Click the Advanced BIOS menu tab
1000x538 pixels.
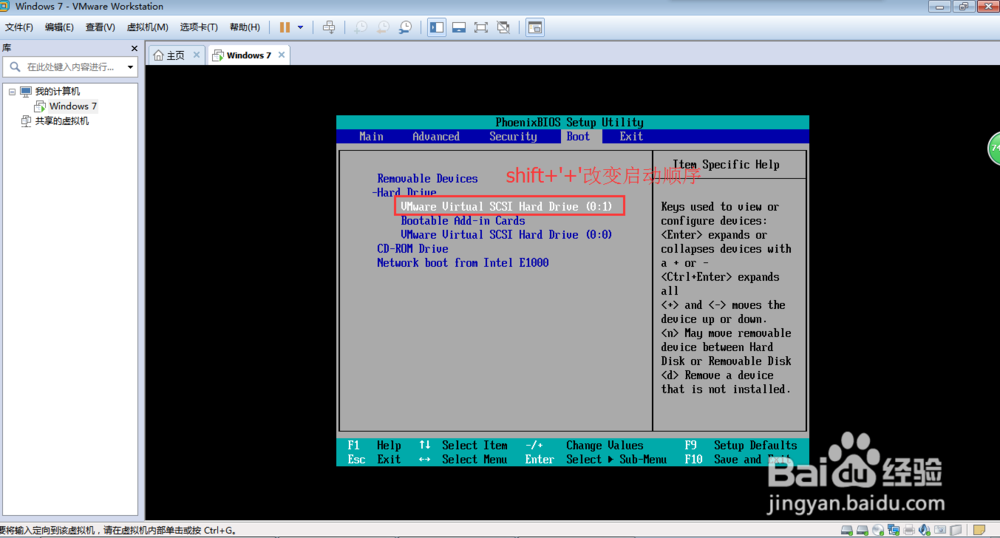436,136
